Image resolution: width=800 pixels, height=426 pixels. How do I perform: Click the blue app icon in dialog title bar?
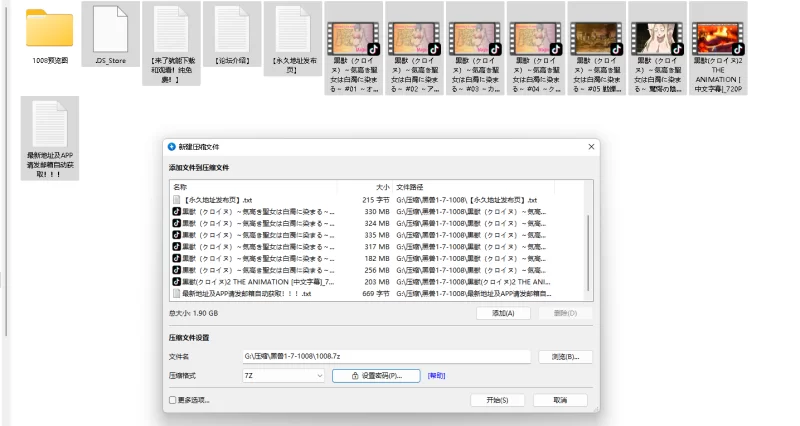[x=172, y=147]
